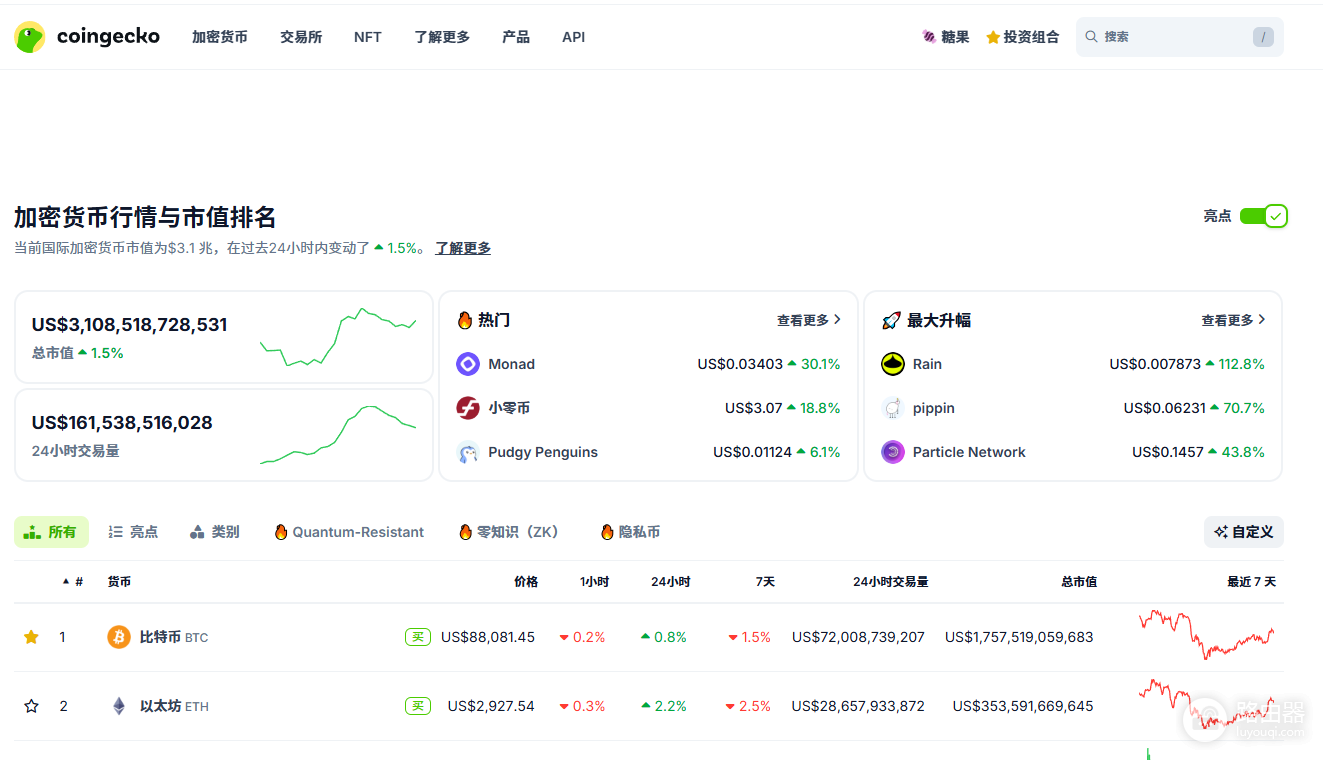Open the Quantum-Resistant category tab
The height and width of the screenshot is (760, 1323).
tap(349, 532)
